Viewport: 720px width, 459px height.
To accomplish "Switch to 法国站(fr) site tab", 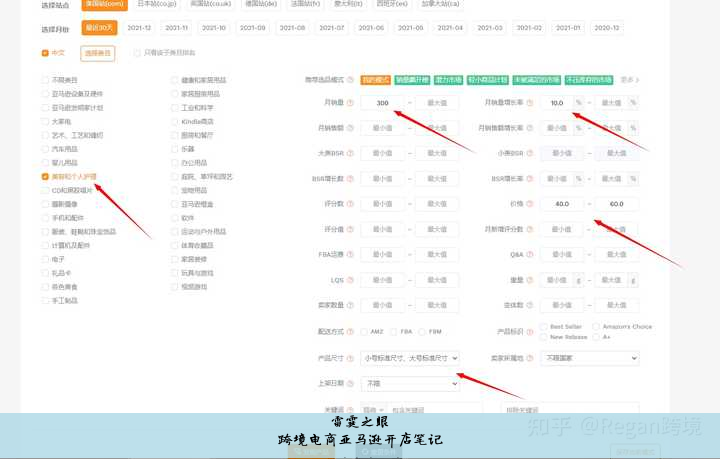I will coord(305,4).
